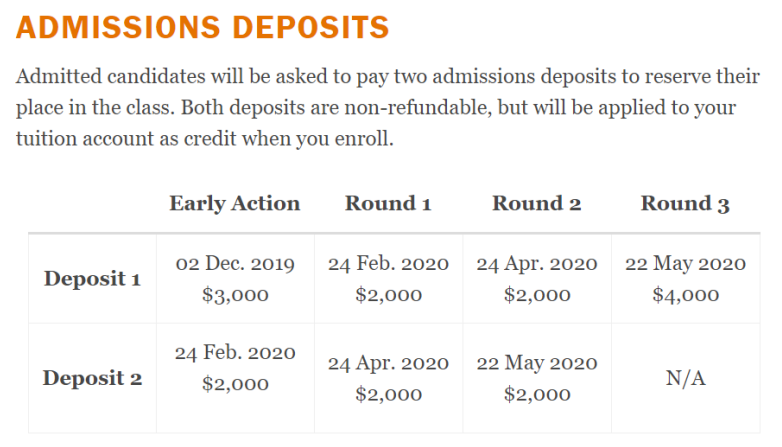782x447 pixels.
Task: Click the "Round 3" column header
Action: [x=685, y=204]
